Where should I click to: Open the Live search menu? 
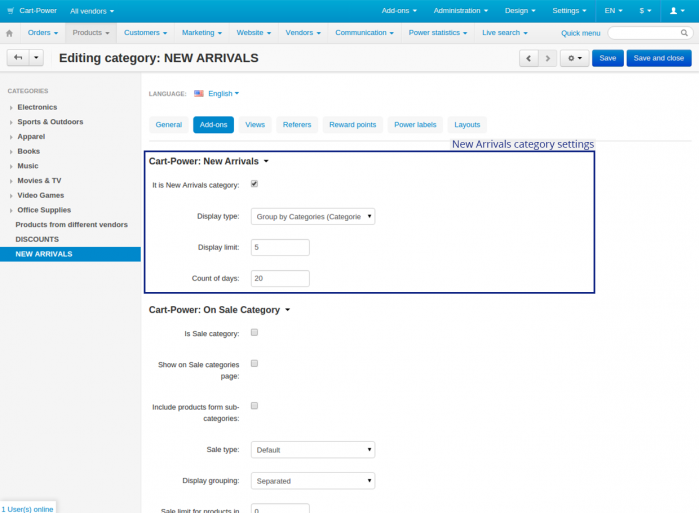coord(505,33)
